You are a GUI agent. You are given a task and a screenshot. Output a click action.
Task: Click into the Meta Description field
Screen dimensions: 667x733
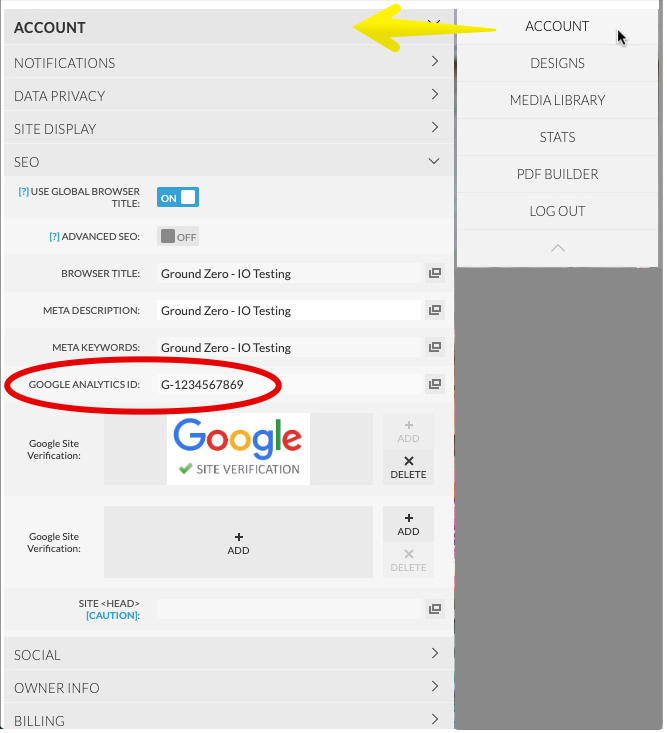[290, 312]
